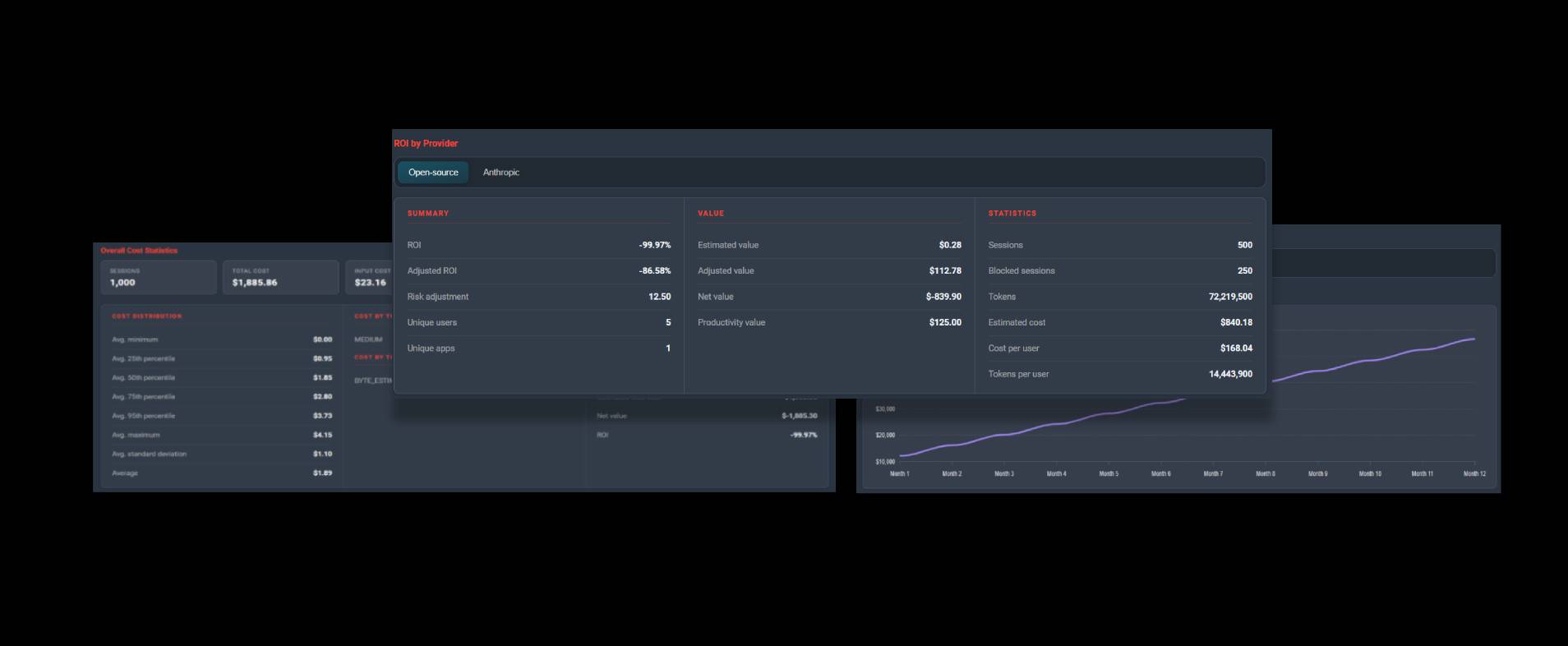Click the Risk adjustment value 12.50

659,297
